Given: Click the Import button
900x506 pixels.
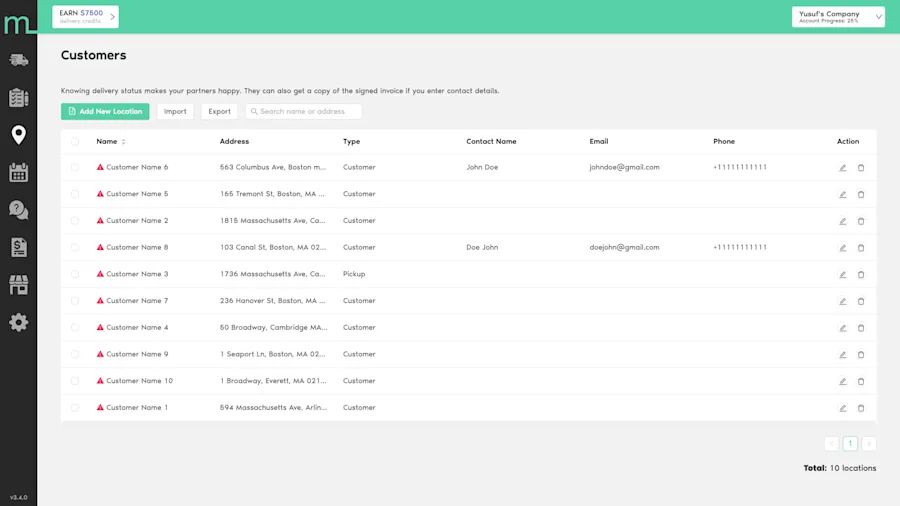Looking at the screenshot, I should click(175, 111).
